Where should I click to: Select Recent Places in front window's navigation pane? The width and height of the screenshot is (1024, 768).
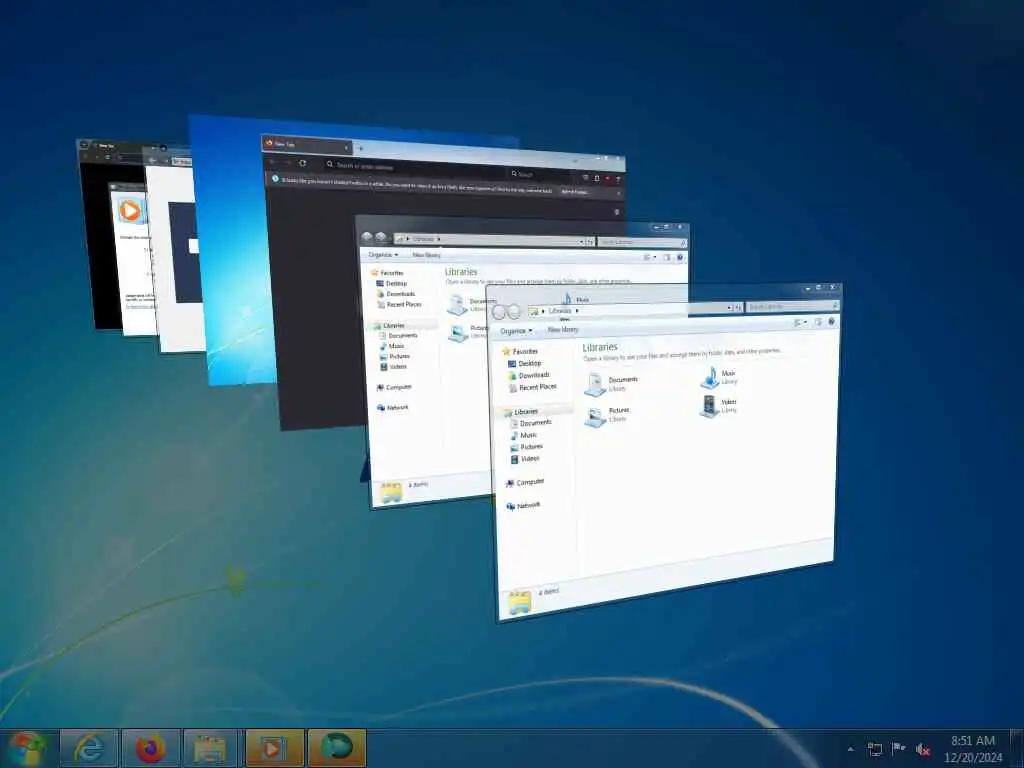pos(532,387)
